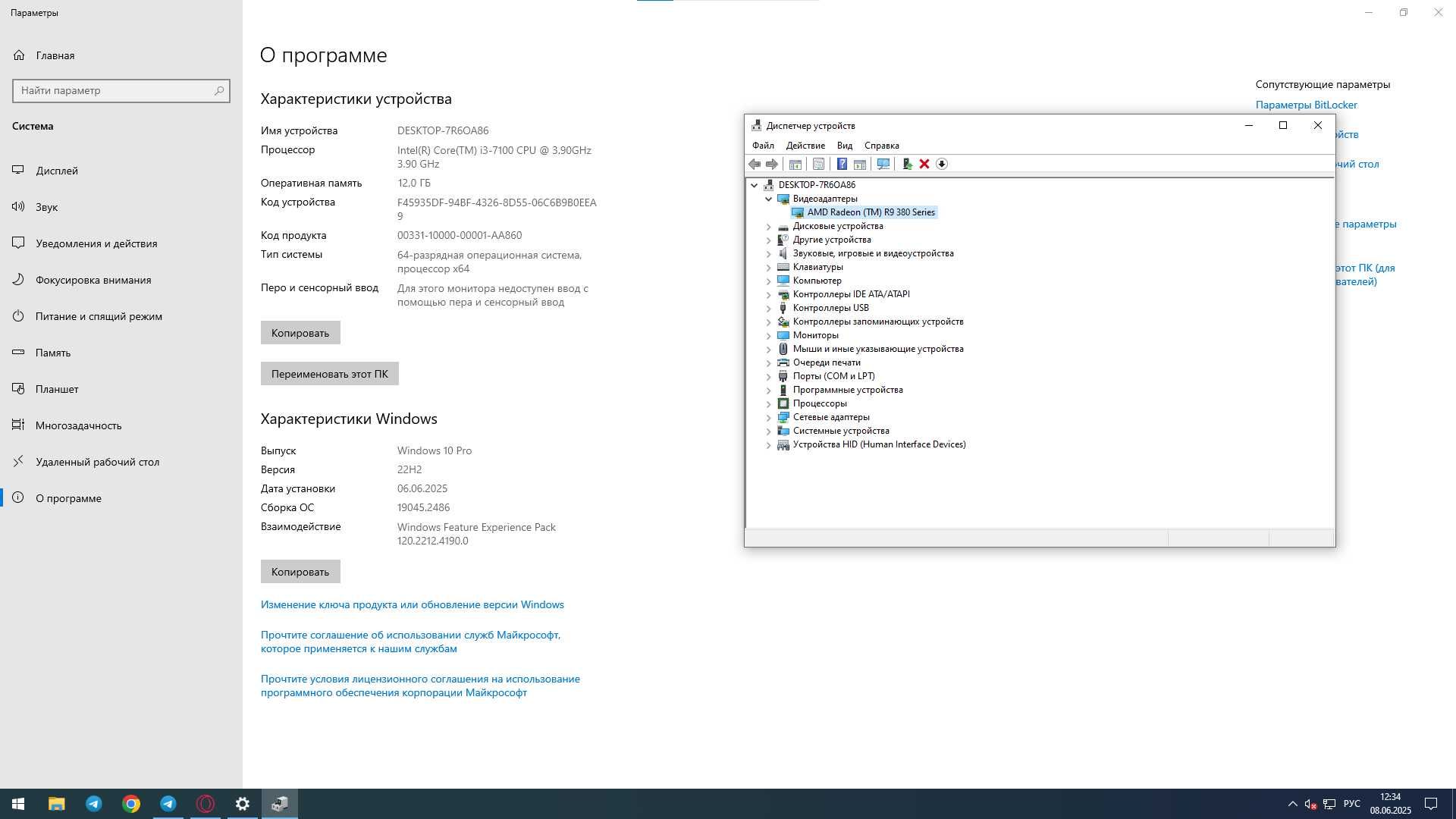Screen dimensions: 1456x819
Task: Expand Другие устройства
Action: click(x=768, y=240)
